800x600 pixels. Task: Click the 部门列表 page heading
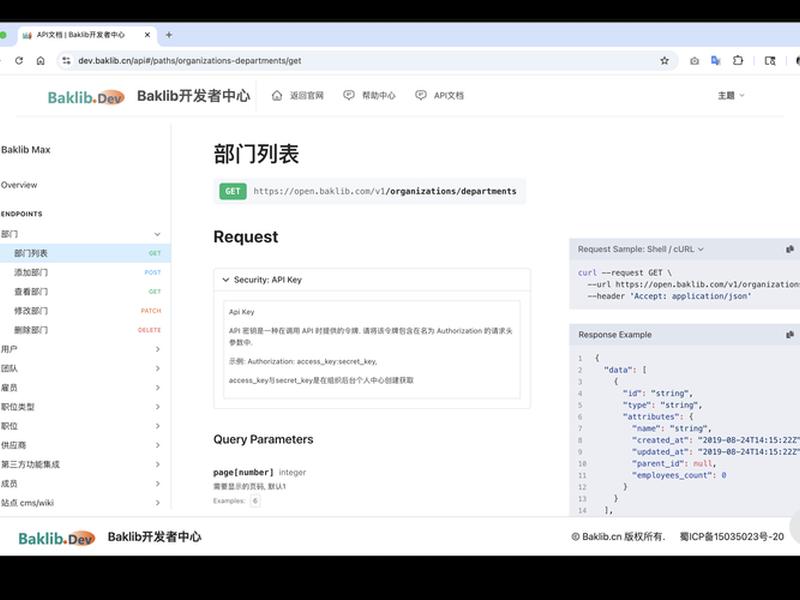(256, 154)
